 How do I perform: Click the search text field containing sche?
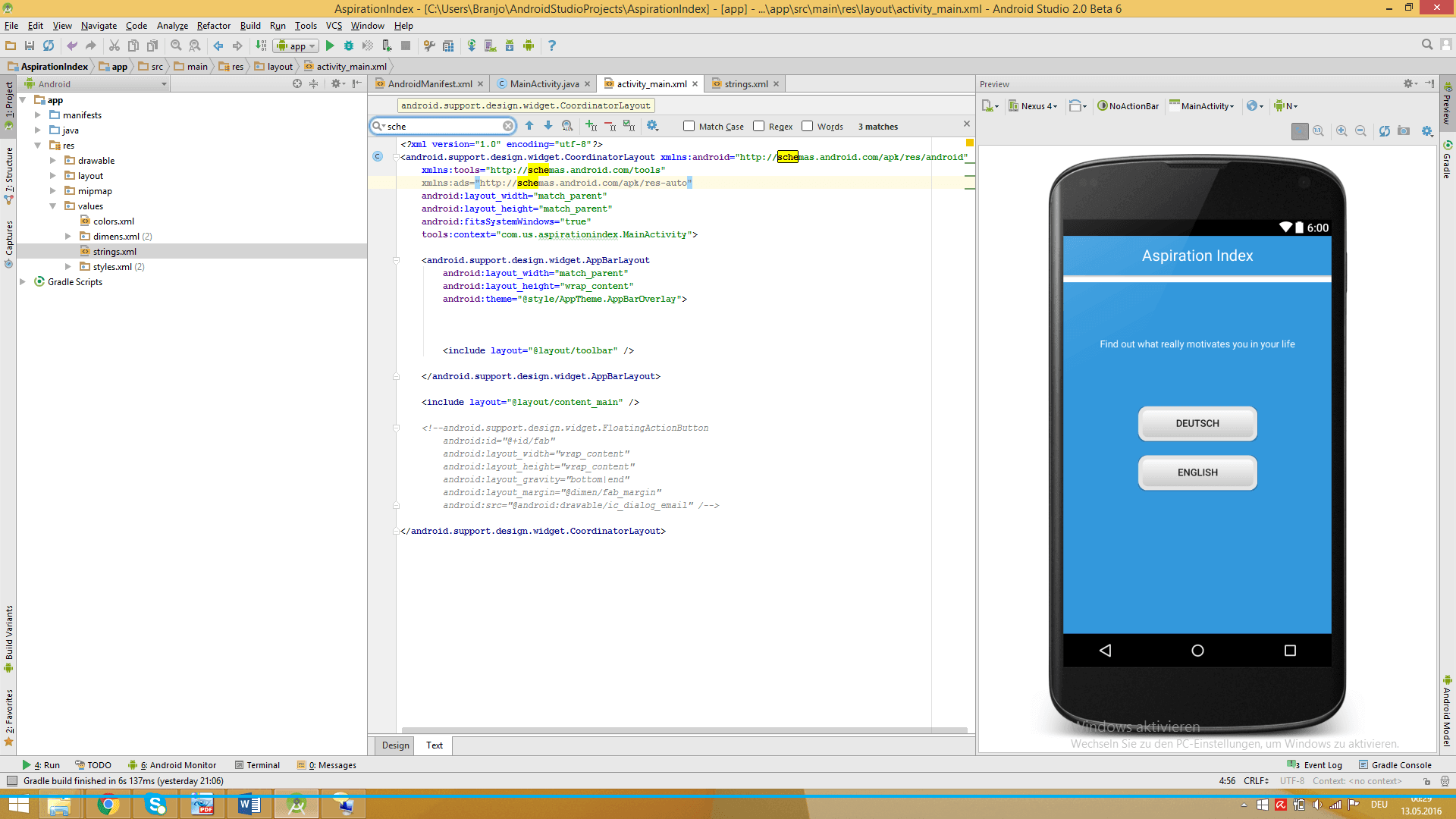pyautogui.click(x=444, y=126)
